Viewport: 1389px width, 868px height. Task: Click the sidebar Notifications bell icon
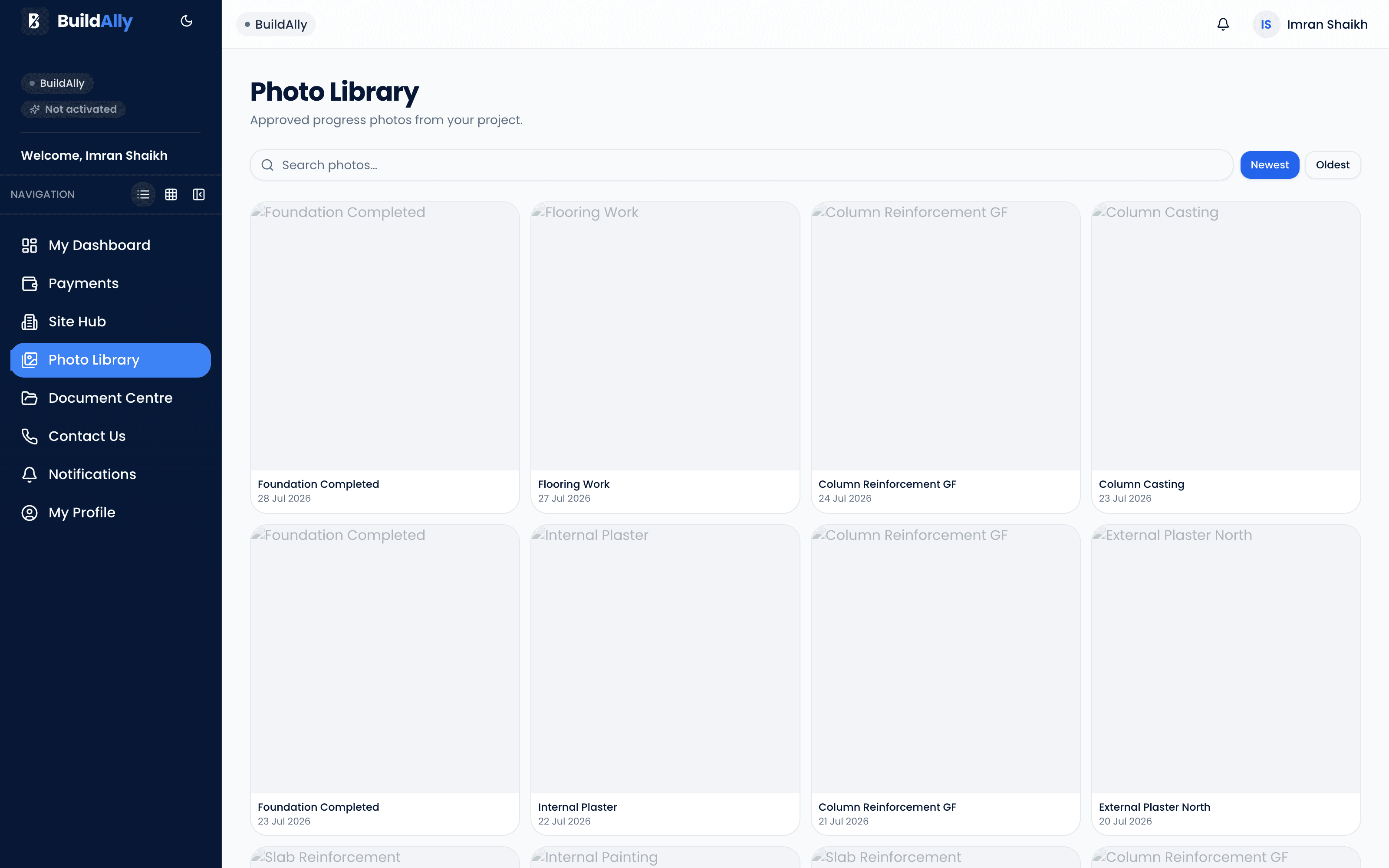click(x=29, y=475)
